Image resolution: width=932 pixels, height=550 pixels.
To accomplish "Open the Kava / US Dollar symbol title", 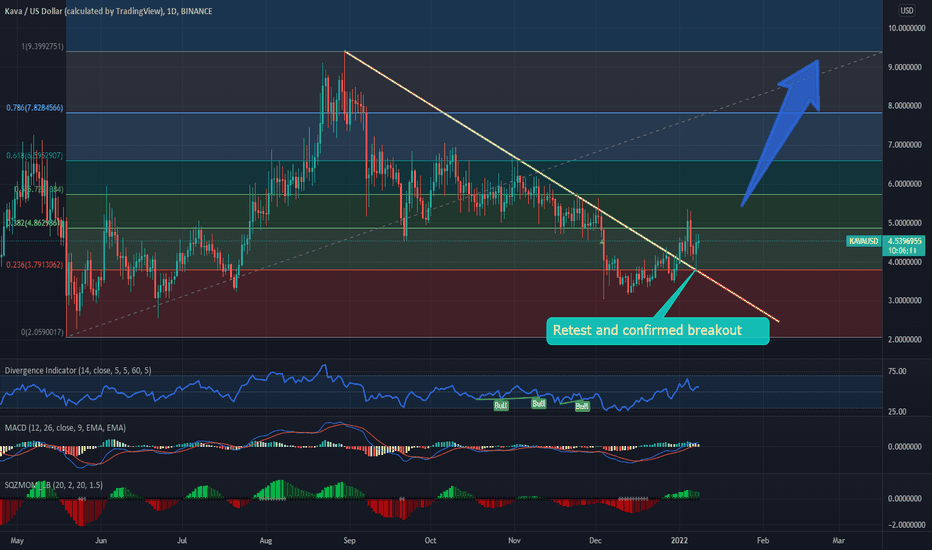I will 108,11.
